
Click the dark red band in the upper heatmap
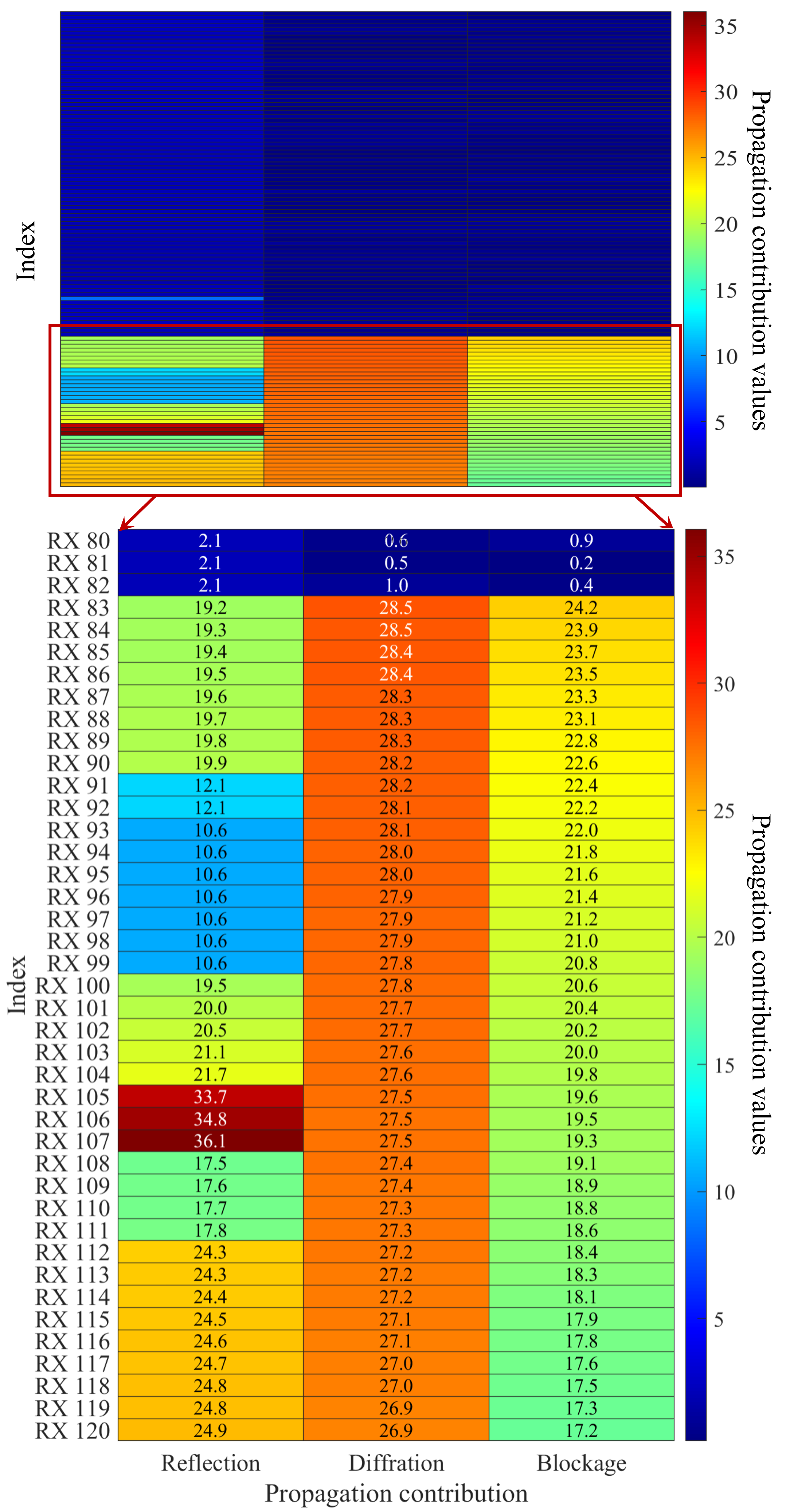(x=162, y=429)
